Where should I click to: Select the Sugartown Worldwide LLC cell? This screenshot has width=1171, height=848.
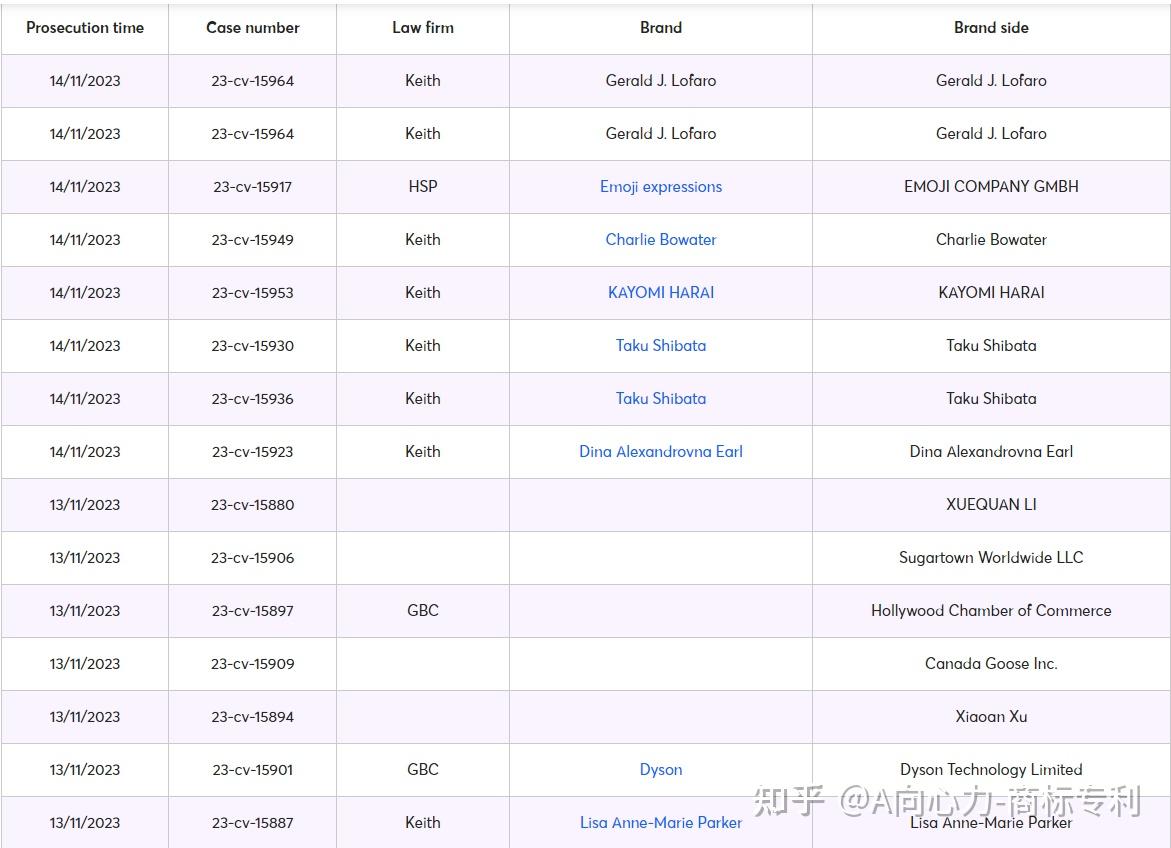tap(991, 558)
